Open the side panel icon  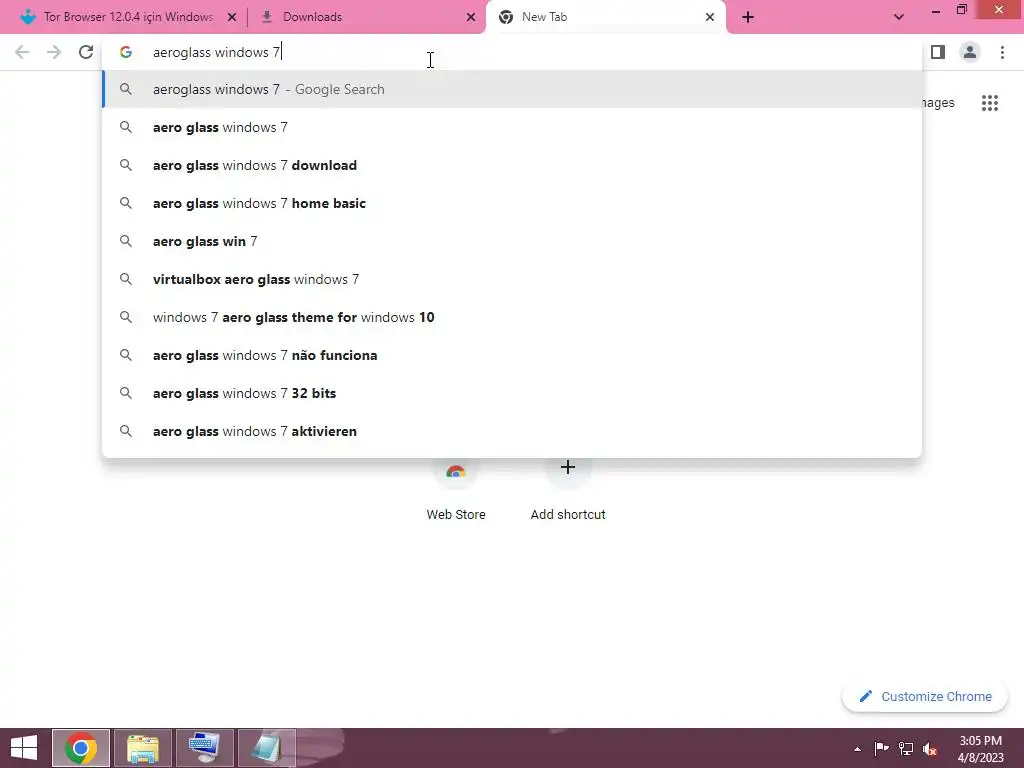pos(938,52)
